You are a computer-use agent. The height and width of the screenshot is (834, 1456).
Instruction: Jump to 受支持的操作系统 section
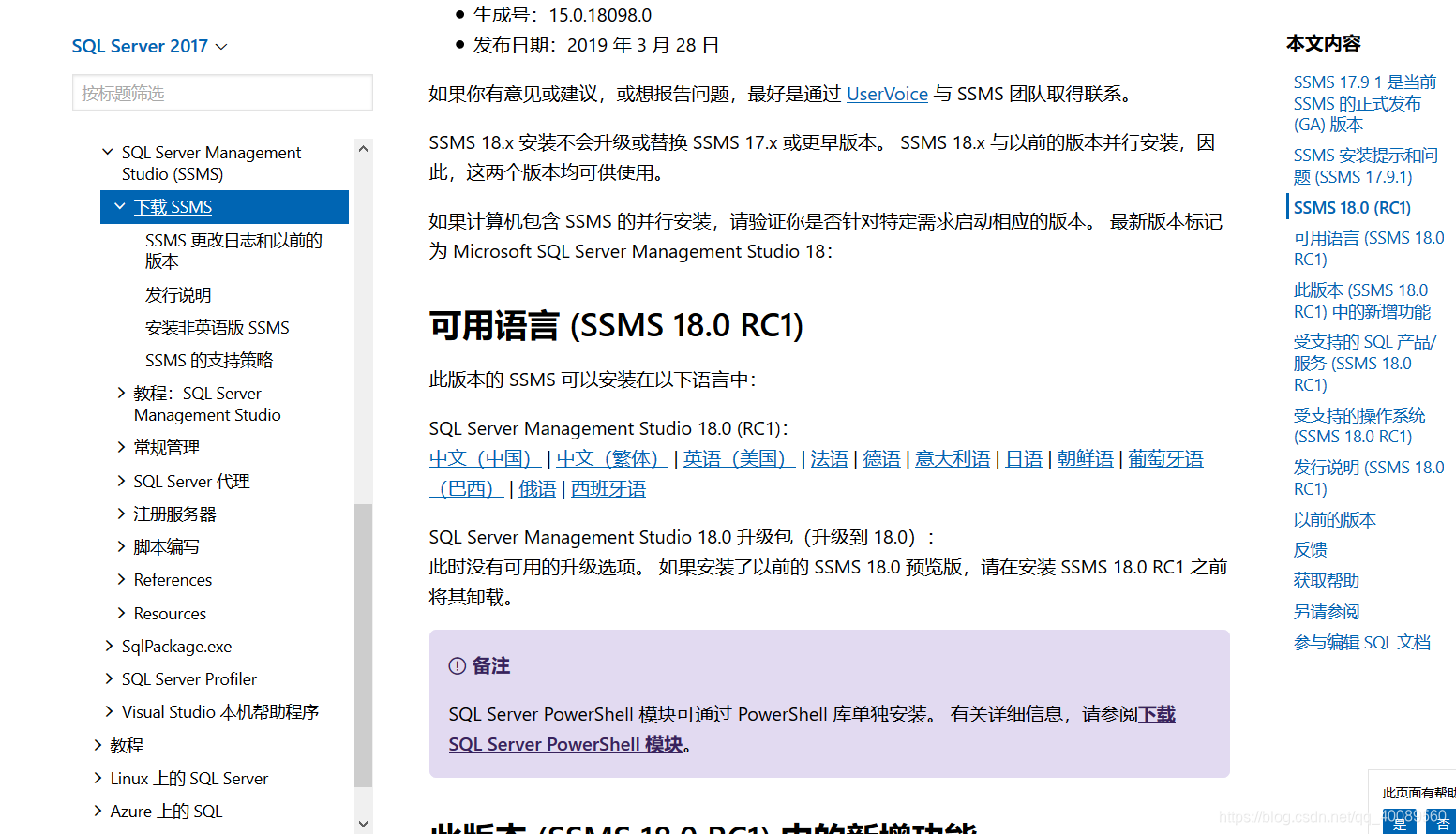point(1359,425)
